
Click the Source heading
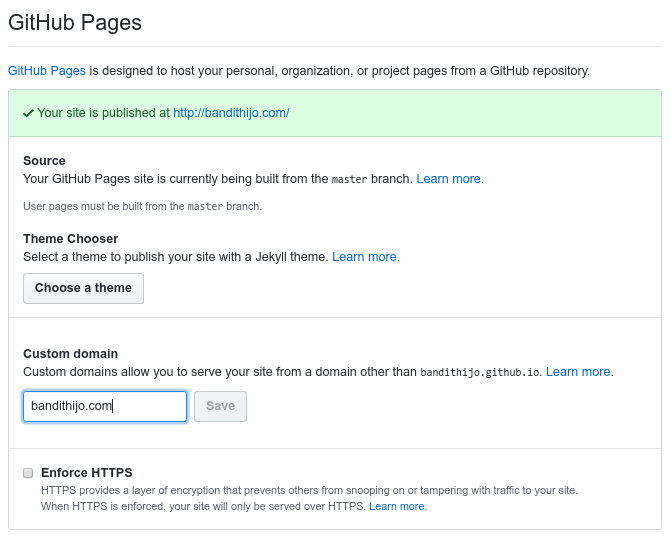point(44,161)
